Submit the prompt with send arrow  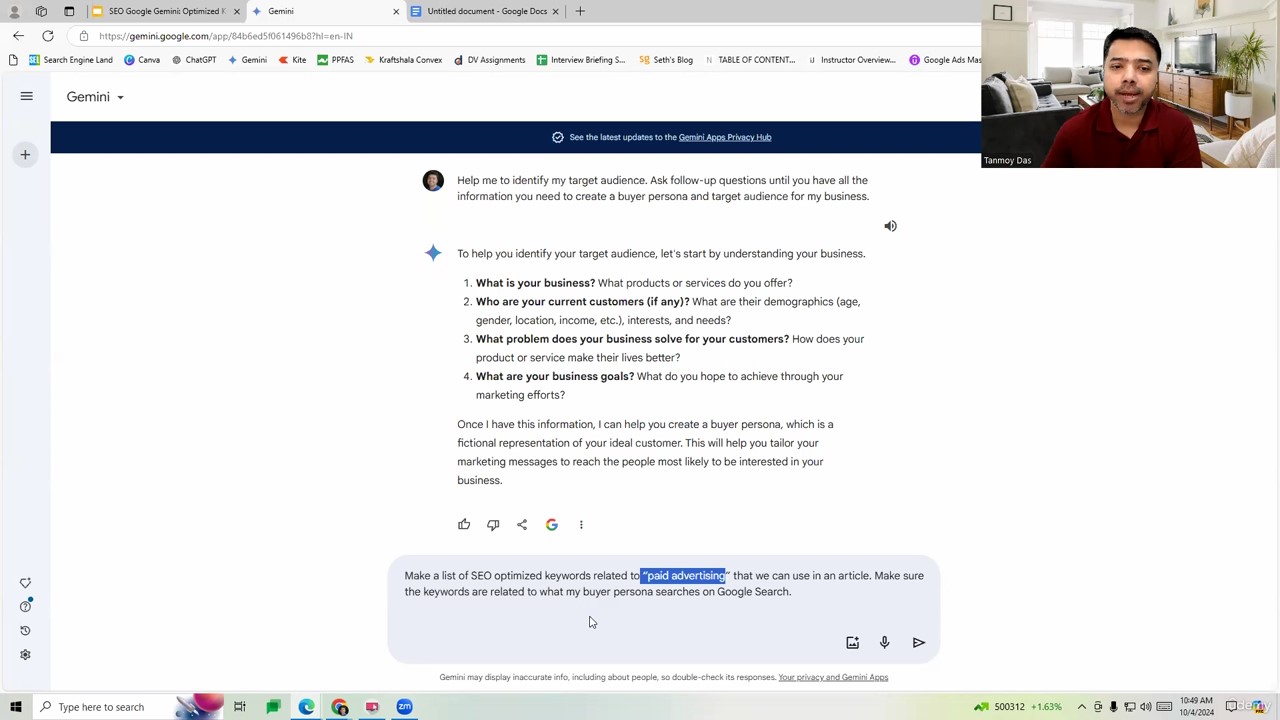pos(919,643)
